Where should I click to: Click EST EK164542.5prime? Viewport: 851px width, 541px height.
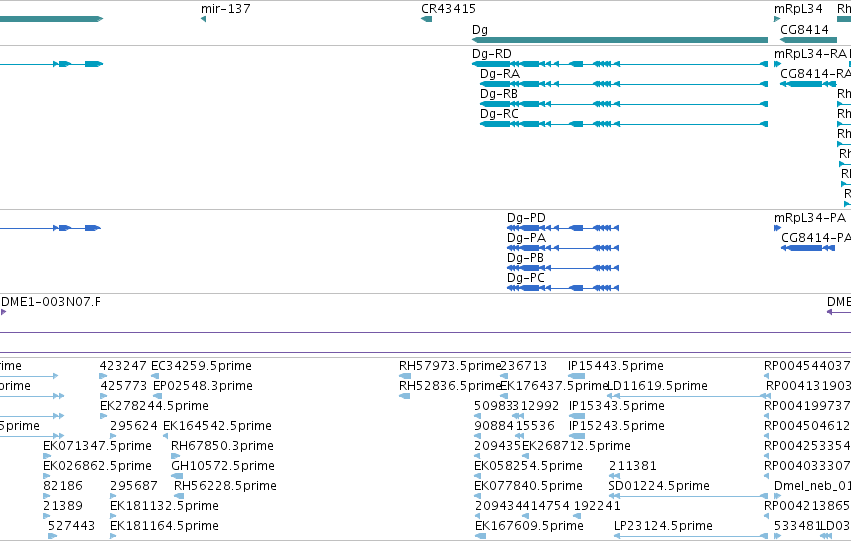[x=217, y=426]
